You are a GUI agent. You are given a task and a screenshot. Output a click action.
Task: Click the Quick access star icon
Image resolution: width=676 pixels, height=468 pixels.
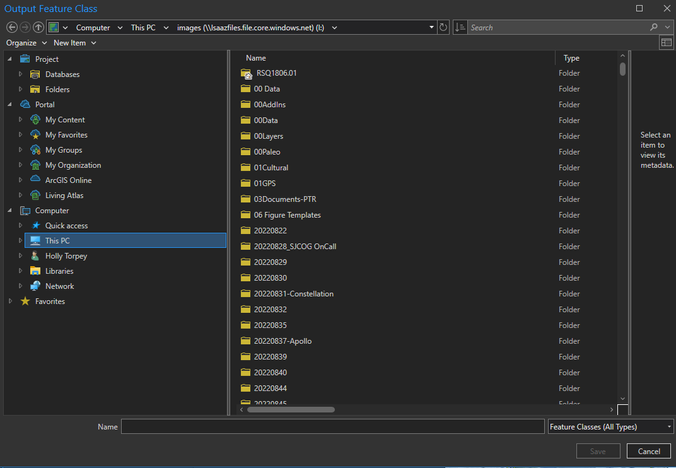click(x=36, y=225)
